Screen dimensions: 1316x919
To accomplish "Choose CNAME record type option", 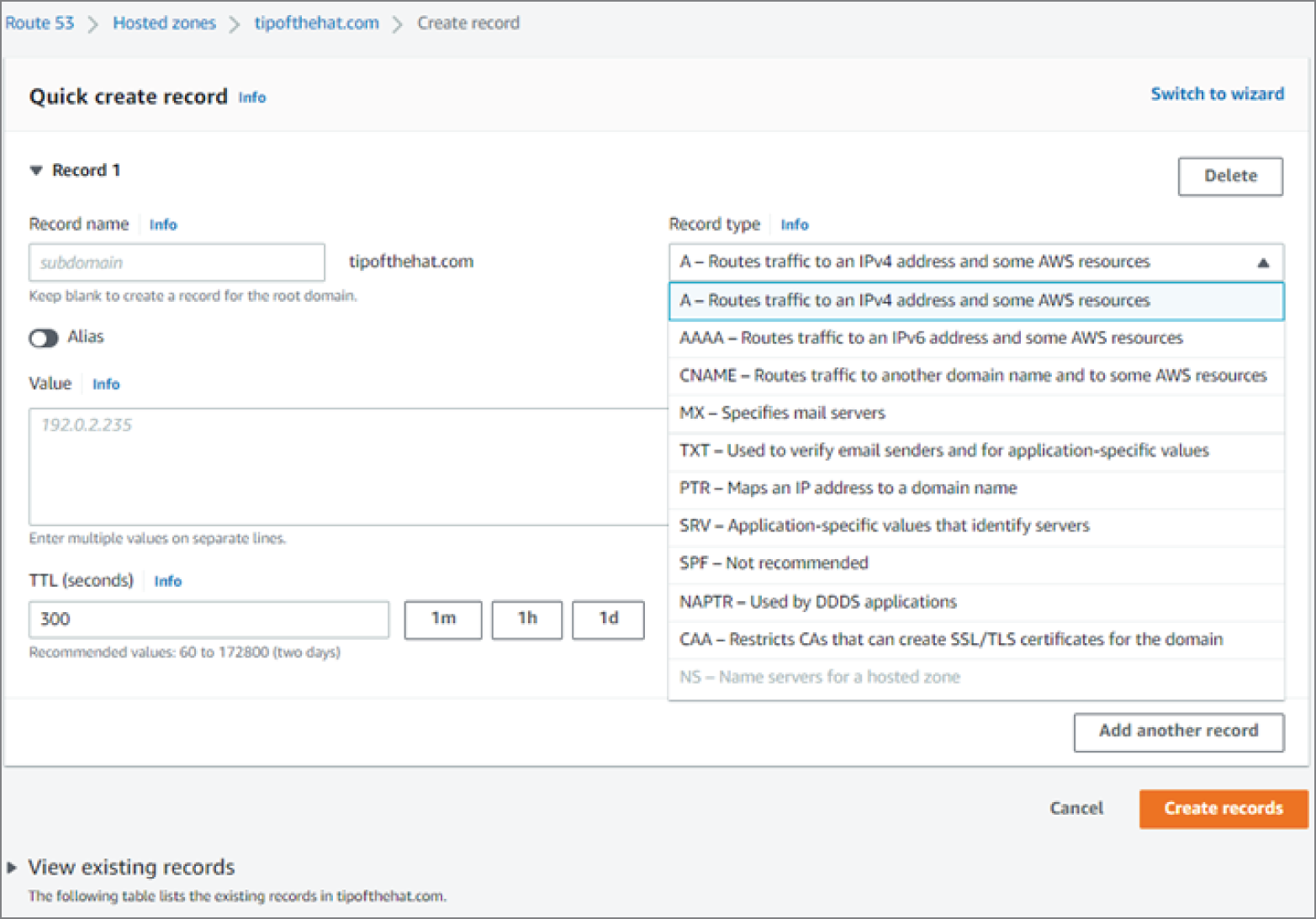I will click(x=975, y=376).
